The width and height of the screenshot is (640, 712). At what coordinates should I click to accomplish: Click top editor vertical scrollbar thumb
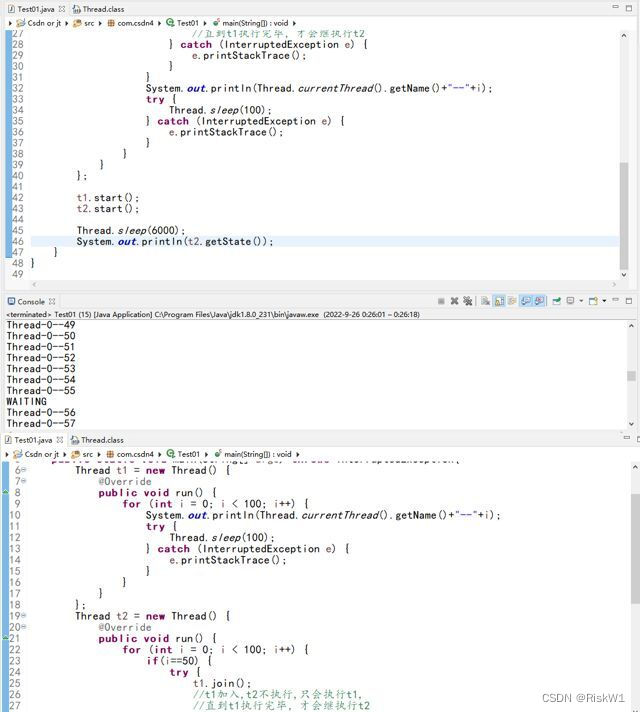(624, 216)
